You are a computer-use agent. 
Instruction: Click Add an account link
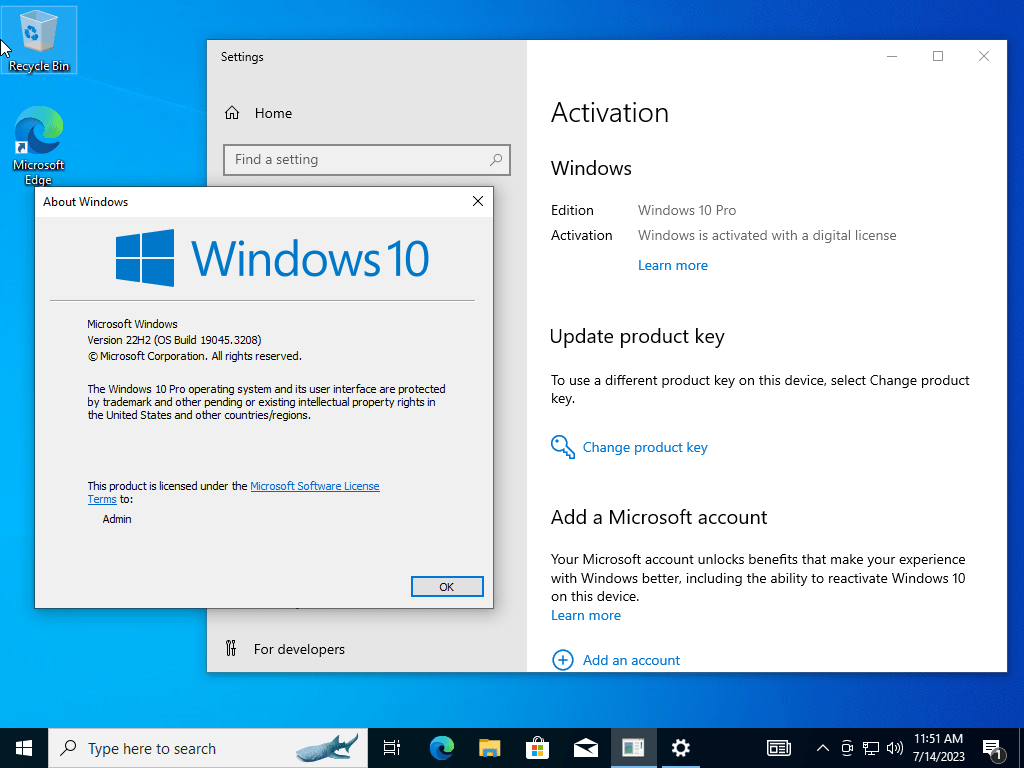(x=631, y=660)
